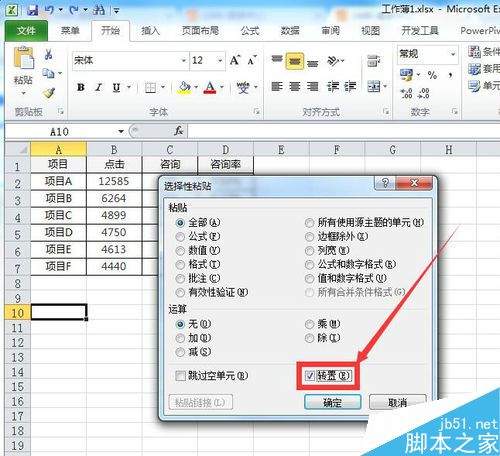Click the Decrease Indent icon
Viewport: 500px width, 456px height.
pos(333,87)
